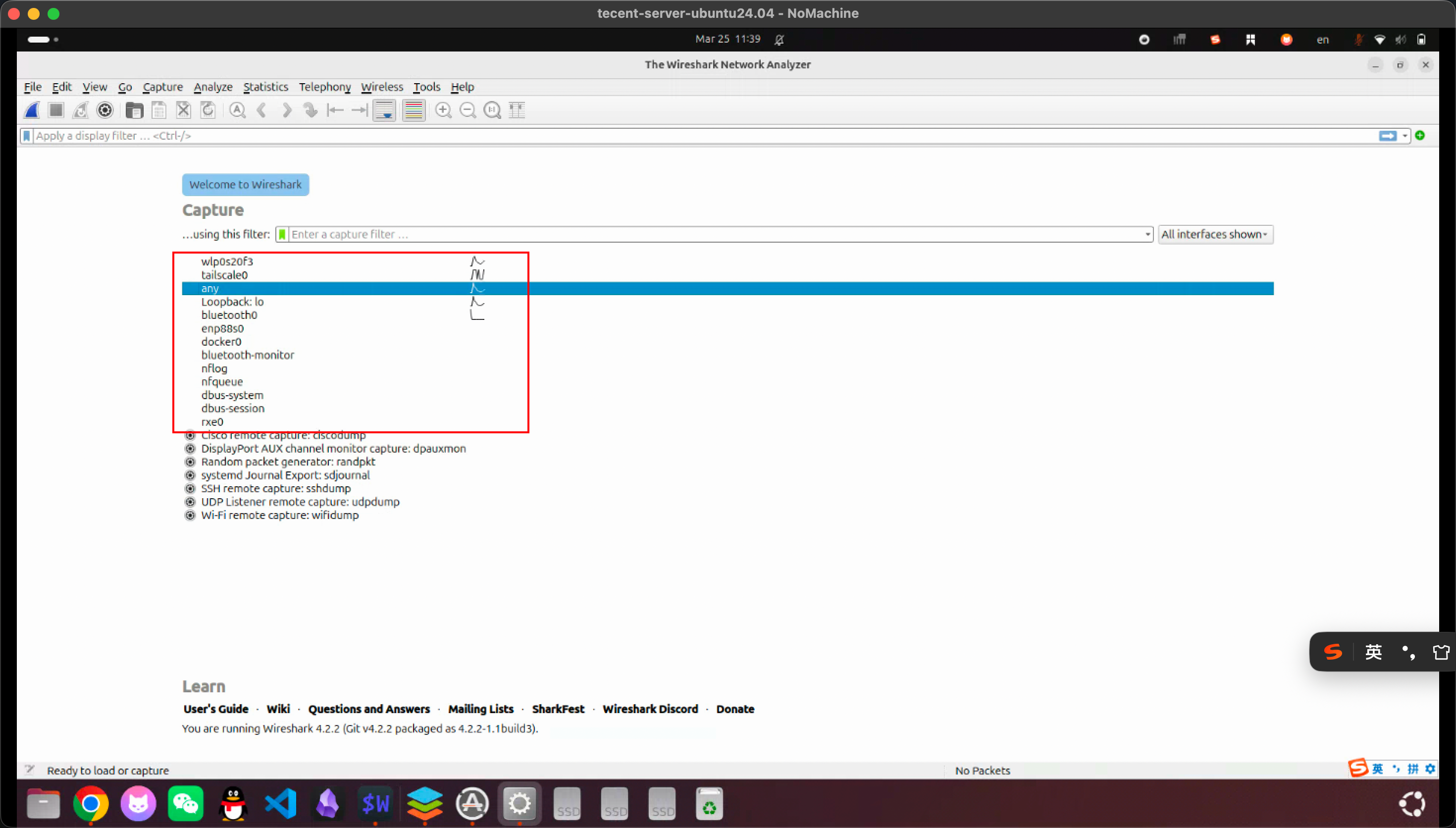The width and height of the screenshot is (1456, 828).
Task: Click the Wireshark Discord link
Action: tap(650, 709)
